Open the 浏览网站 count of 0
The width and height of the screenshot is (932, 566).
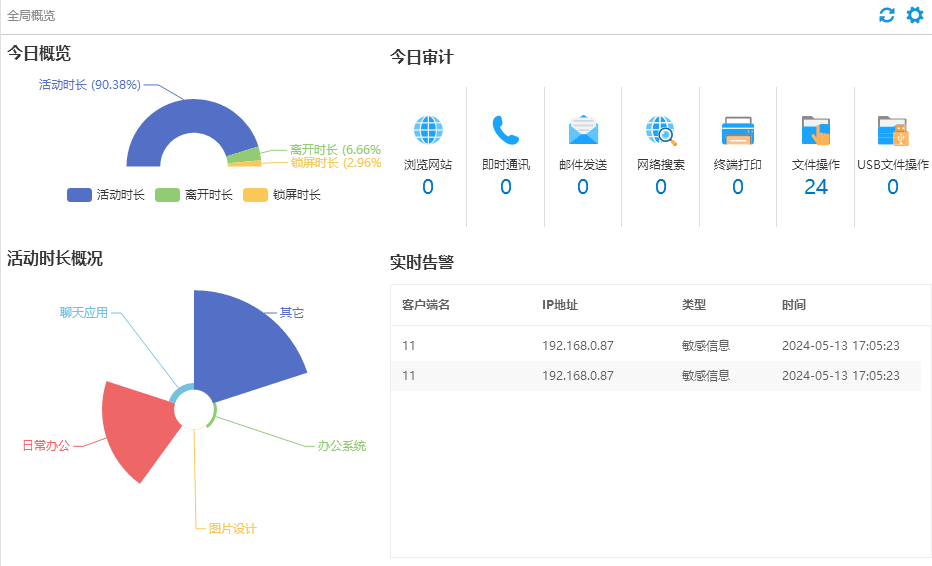tap(428, 187)
